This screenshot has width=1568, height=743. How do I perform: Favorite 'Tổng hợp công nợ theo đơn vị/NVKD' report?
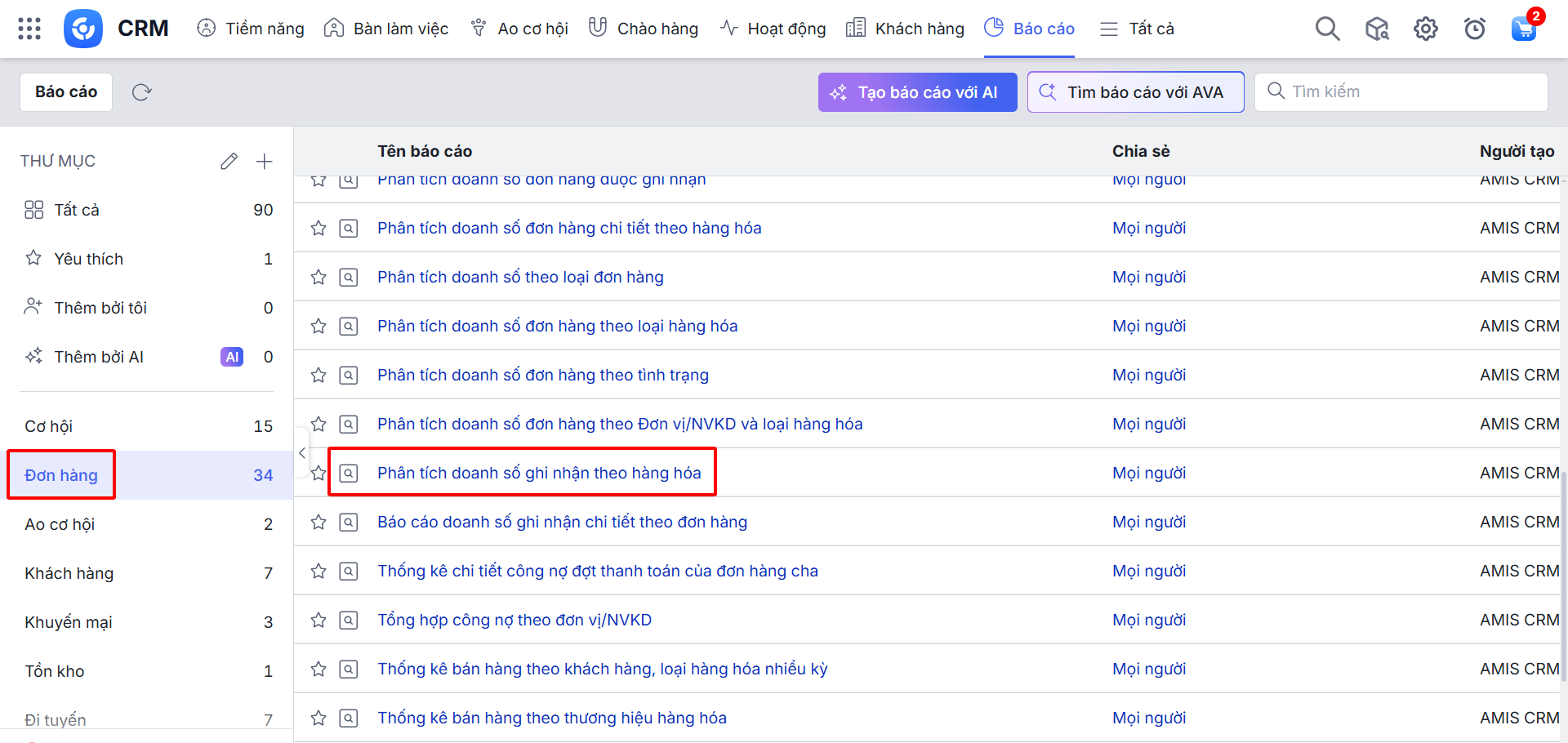pos(318,621)
